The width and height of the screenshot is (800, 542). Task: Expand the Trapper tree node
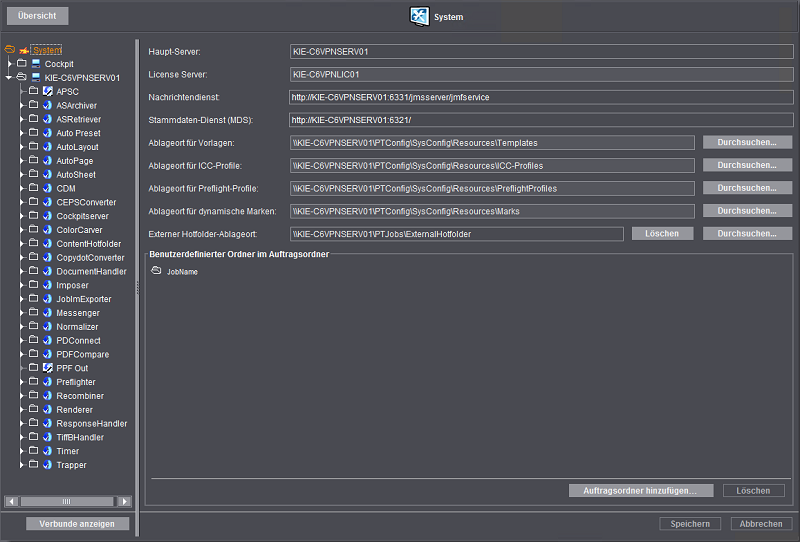click(x=21, y=465)
